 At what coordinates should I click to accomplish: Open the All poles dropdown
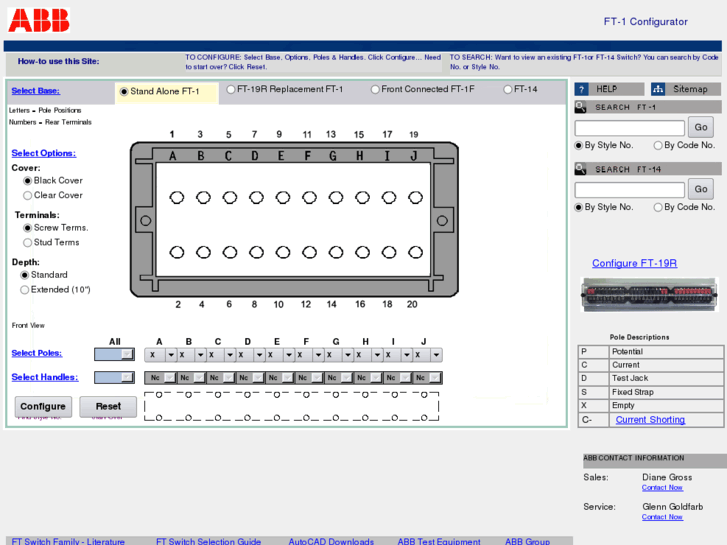(x=114, y=354)
